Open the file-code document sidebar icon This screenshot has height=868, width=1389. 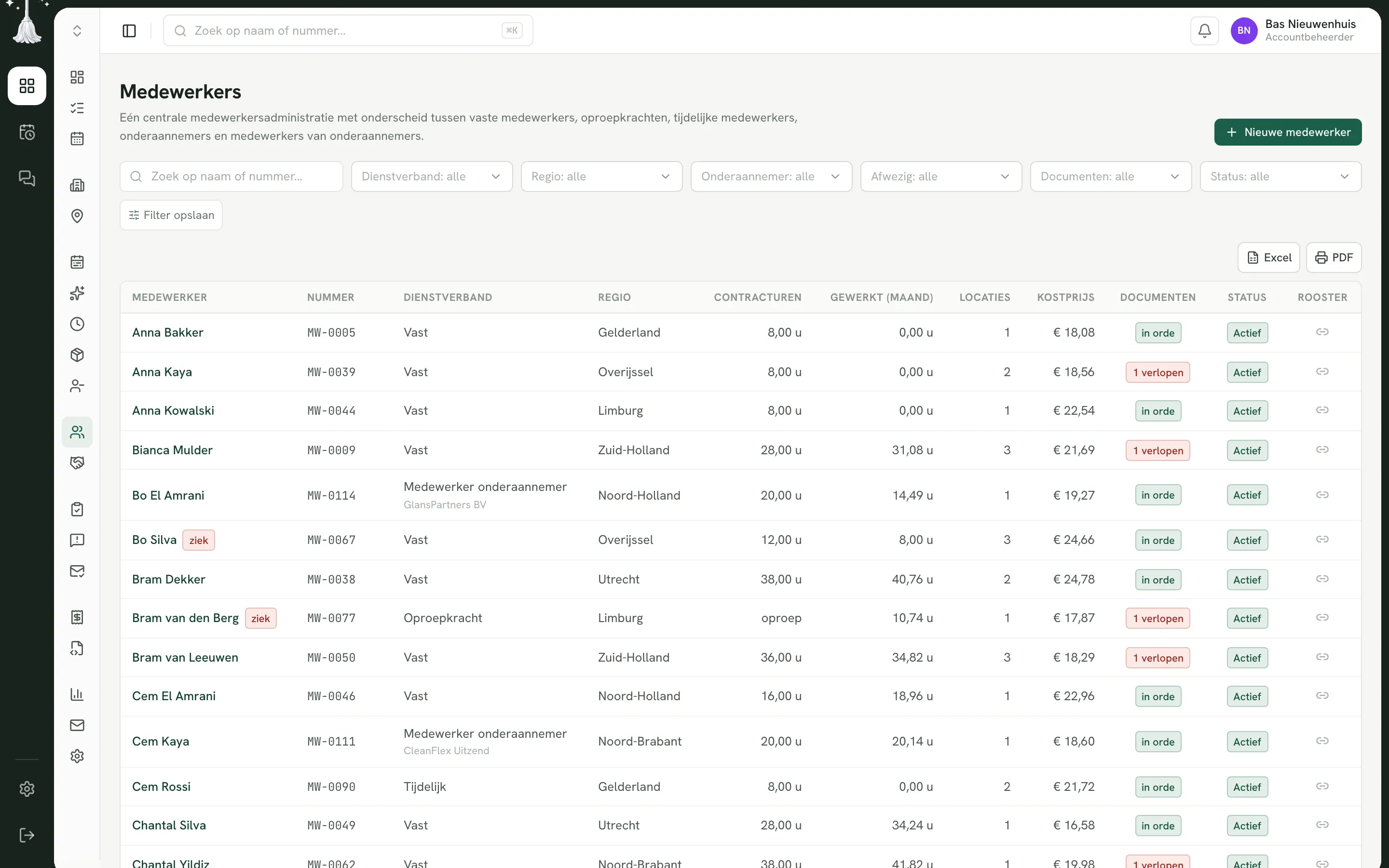tap(77, 648)
